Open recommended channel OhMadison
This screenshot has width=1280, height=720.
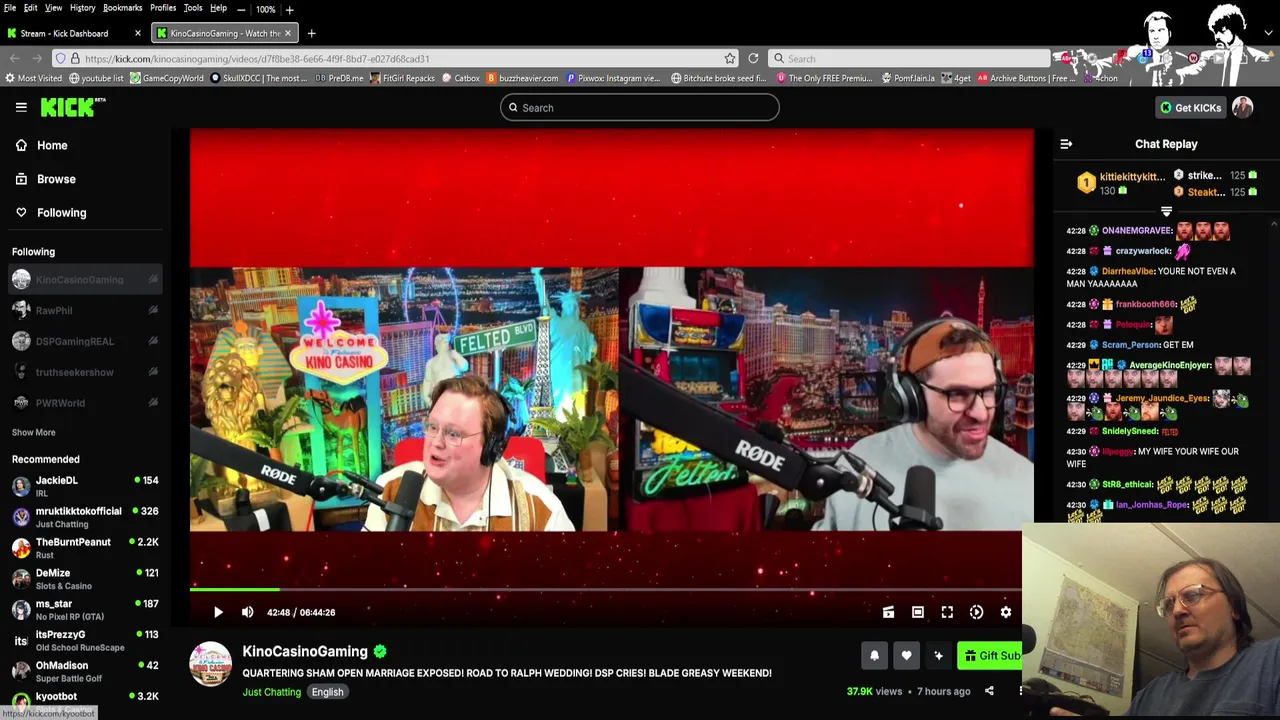pyautogui.click(x=84, y=671)
